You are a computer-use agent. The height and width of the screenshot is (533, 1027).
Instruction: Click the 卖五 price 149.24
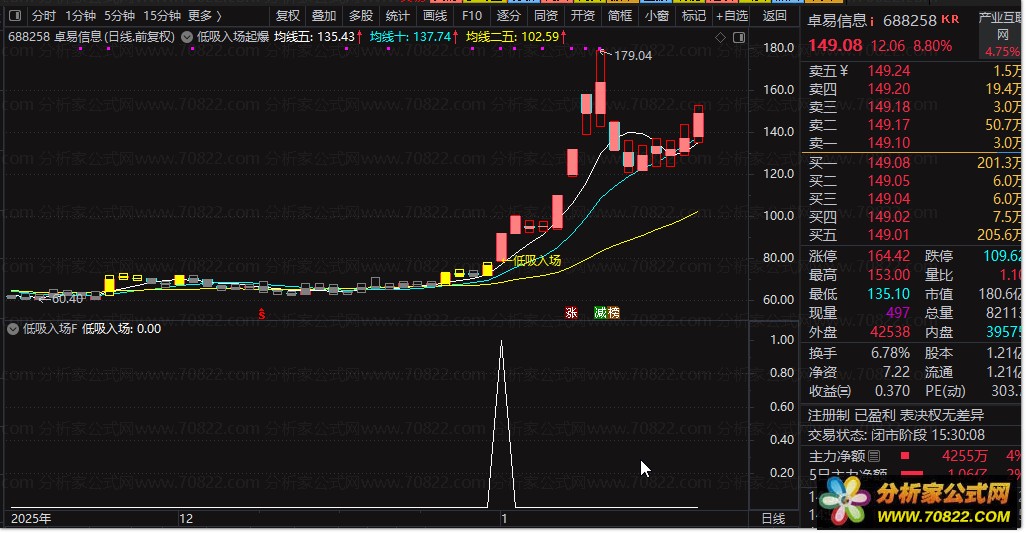(x=889, y=71)
